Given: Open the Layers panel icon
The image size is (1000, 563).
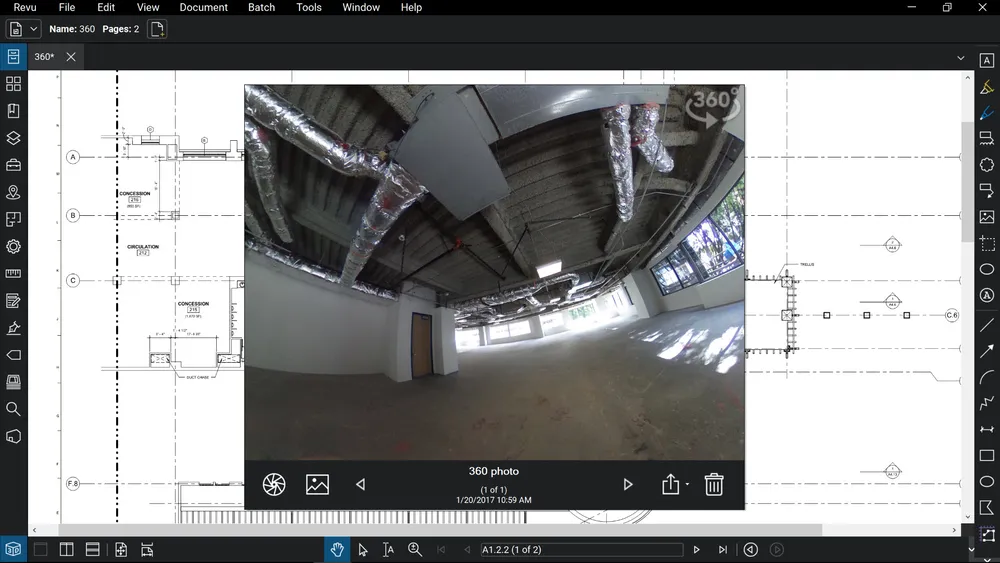Looking at the screenshot, I should 13,138.
